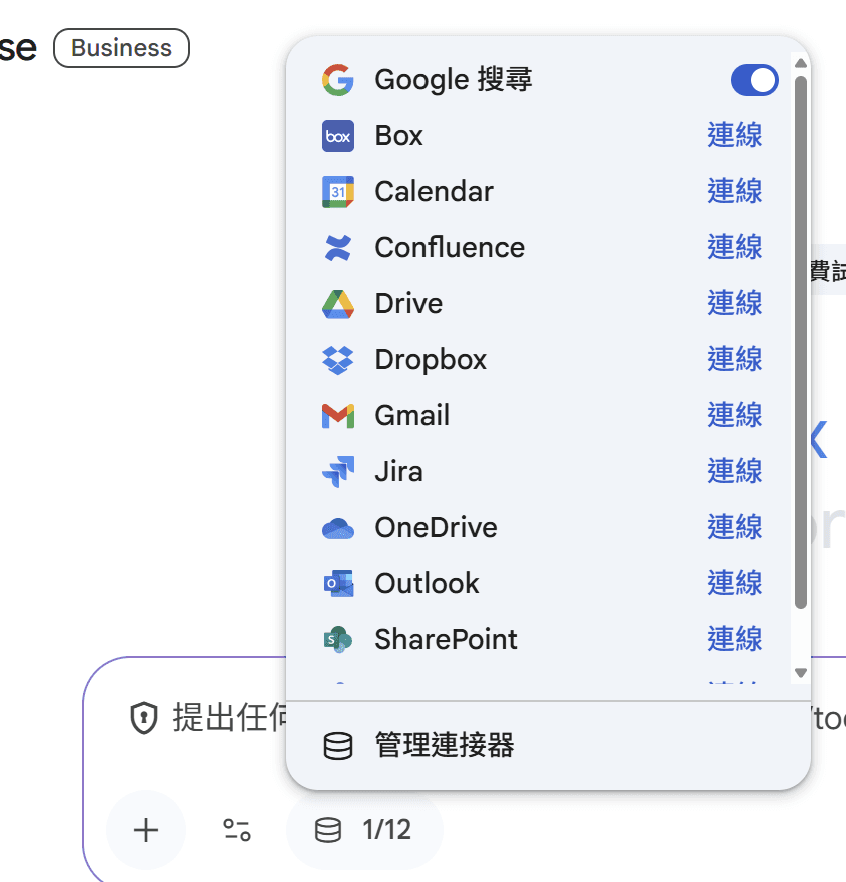This screenshot has width=846, height=882.
Task: Connect Box via its 連線 link
Action: (x=735, y=136)
